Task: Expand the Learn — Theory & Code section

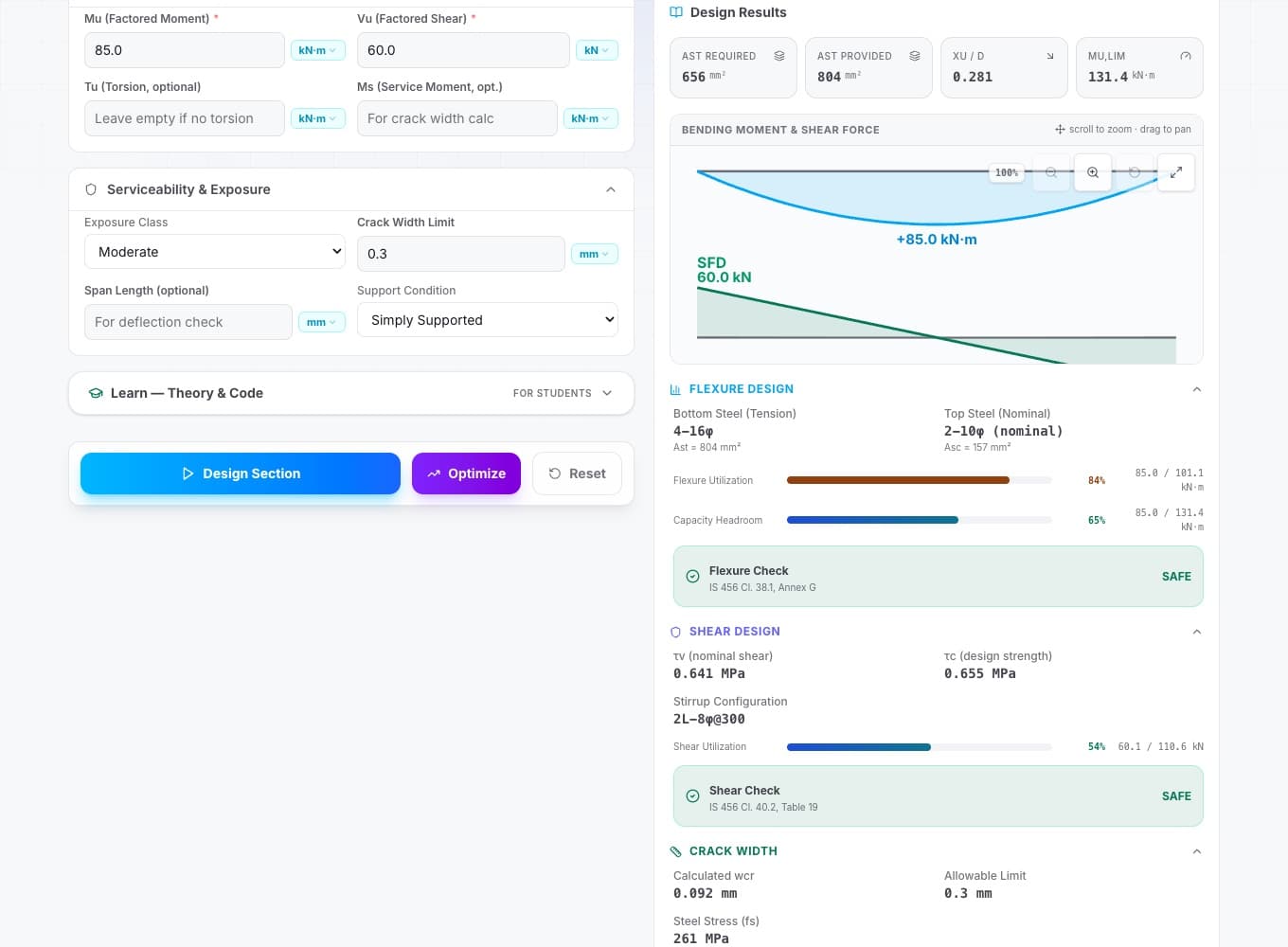Action: (x=607, y=393)
